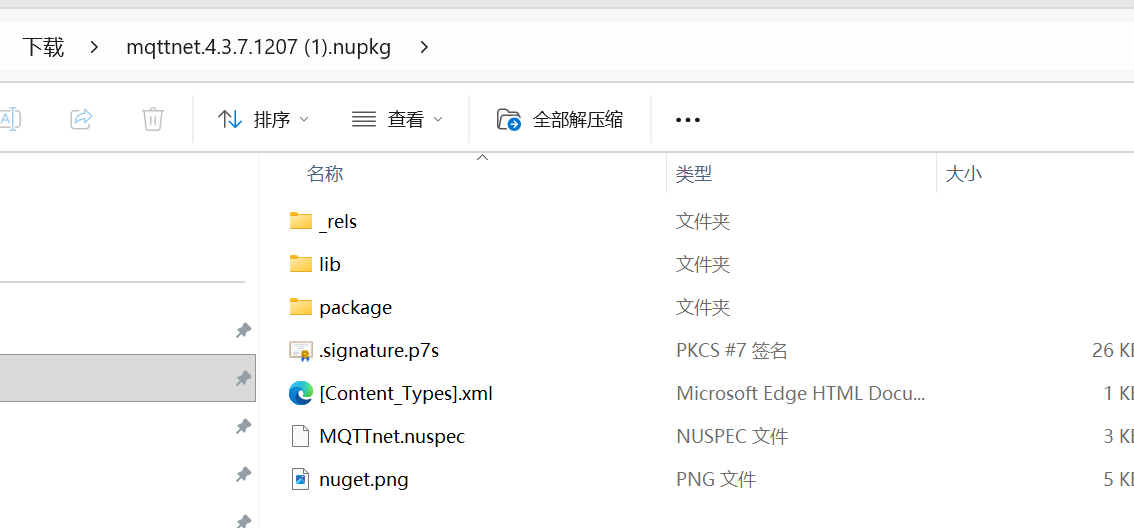
Task: Click the 下载 breadcrumb item
Action: point(43,48)
